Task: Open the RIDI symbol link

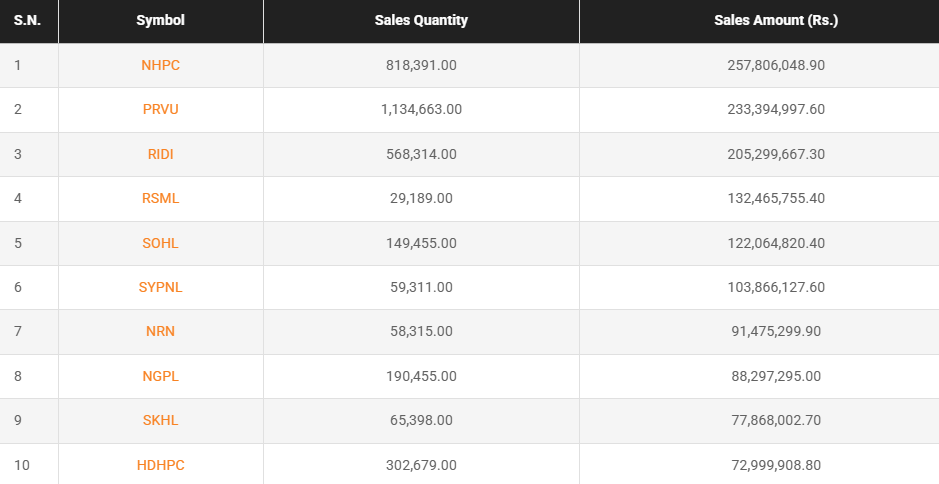Action: point(161,154)
